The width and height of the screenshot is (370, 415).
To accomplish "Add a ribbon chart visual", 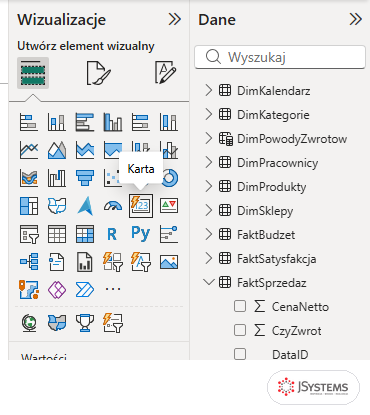I will coord(29,178).
